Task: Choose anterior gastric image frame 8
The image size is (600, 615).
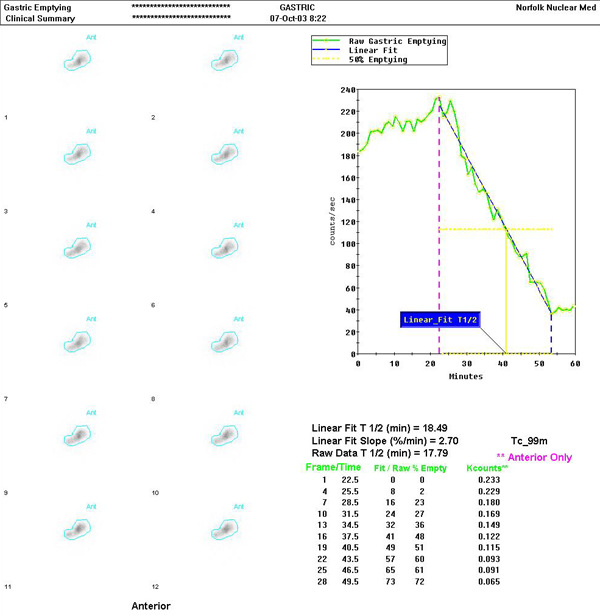Action: point(225,341)
